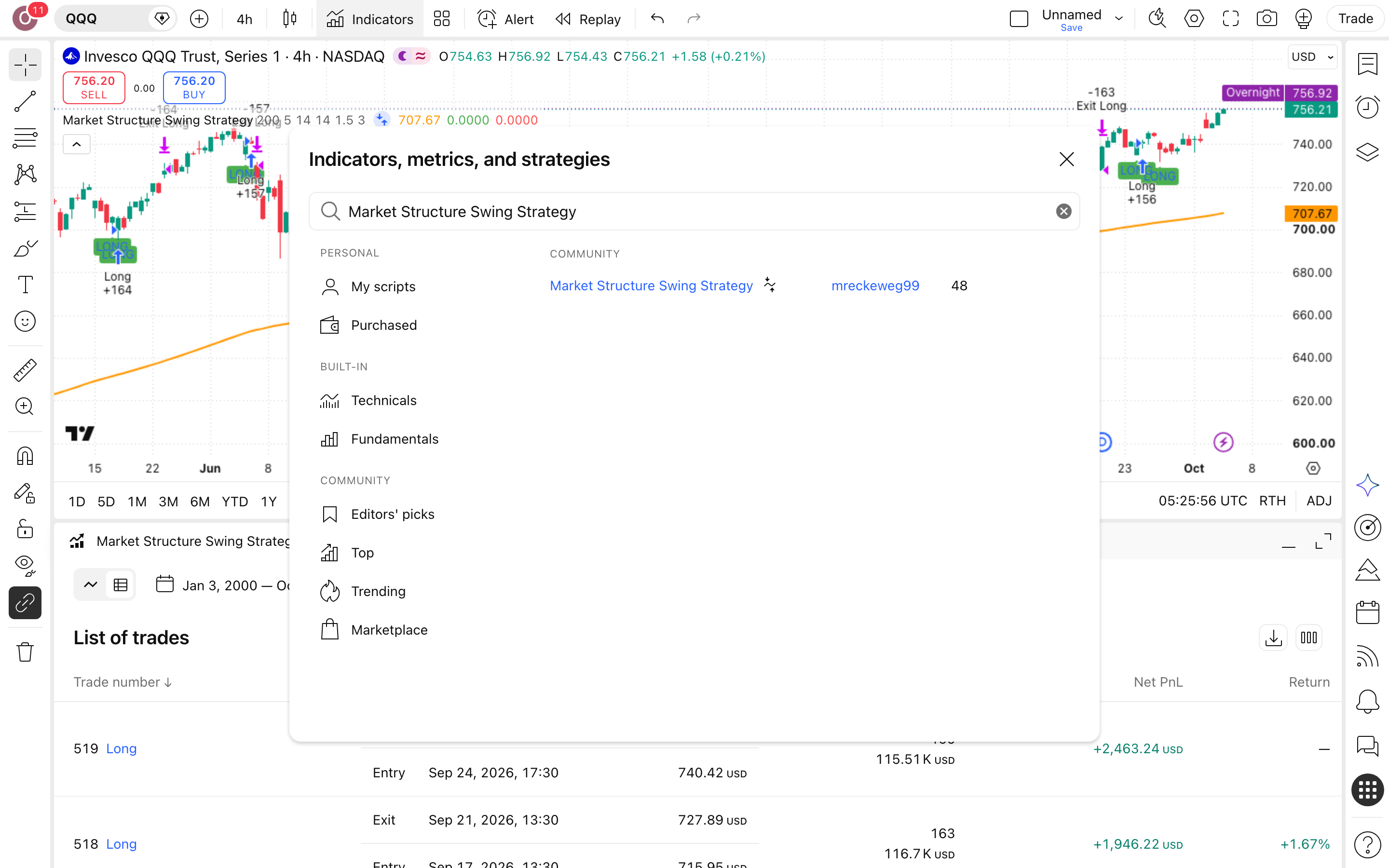Toggle the RTH session setting

pos(1272,501)
